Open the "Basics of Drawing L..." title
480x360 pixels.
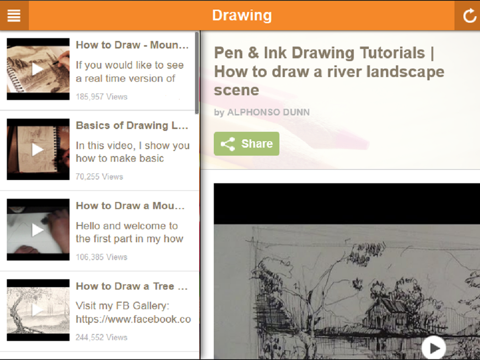click(132, 125)
